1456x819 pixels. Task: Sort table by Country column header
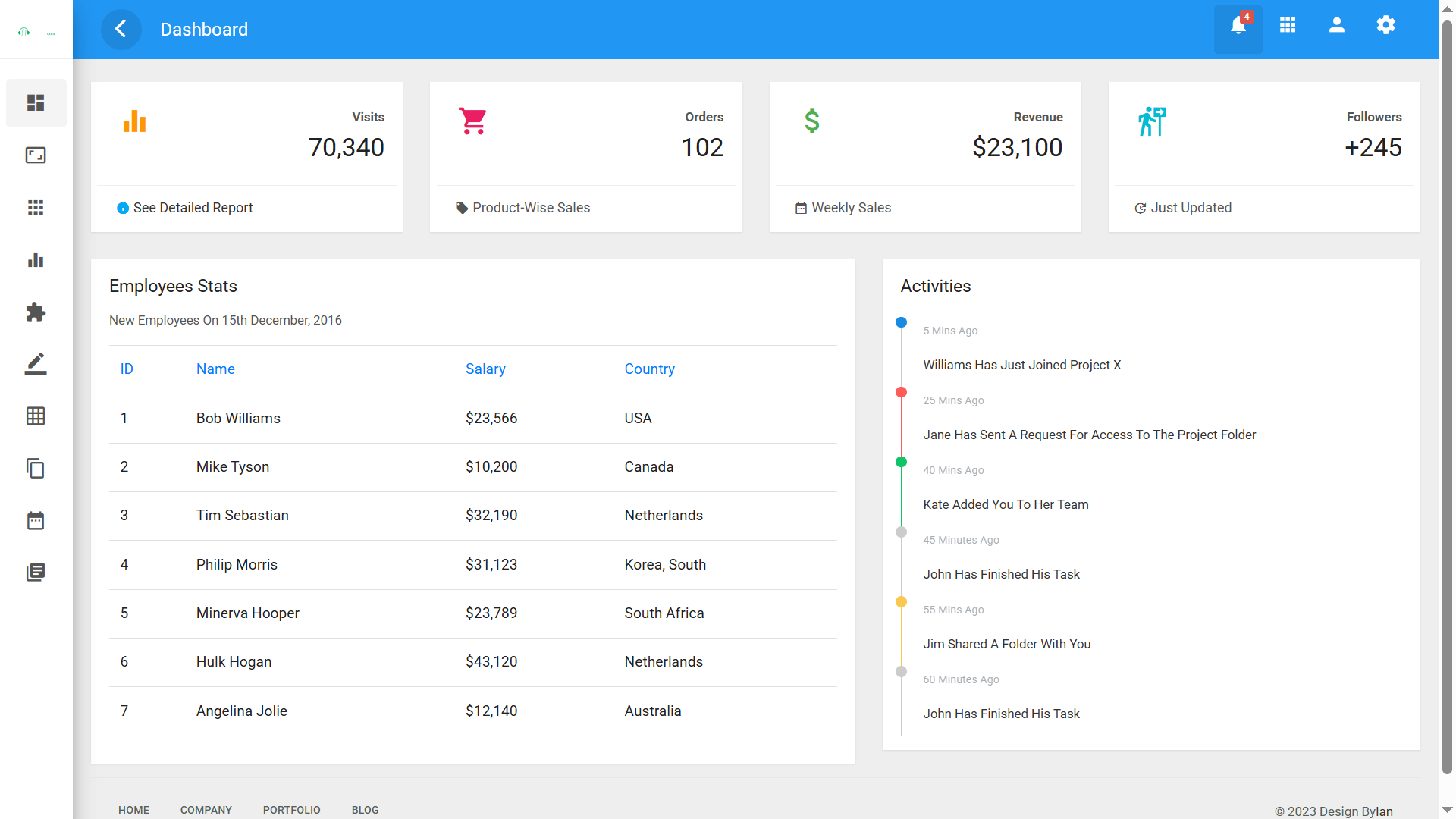(649, 369)
